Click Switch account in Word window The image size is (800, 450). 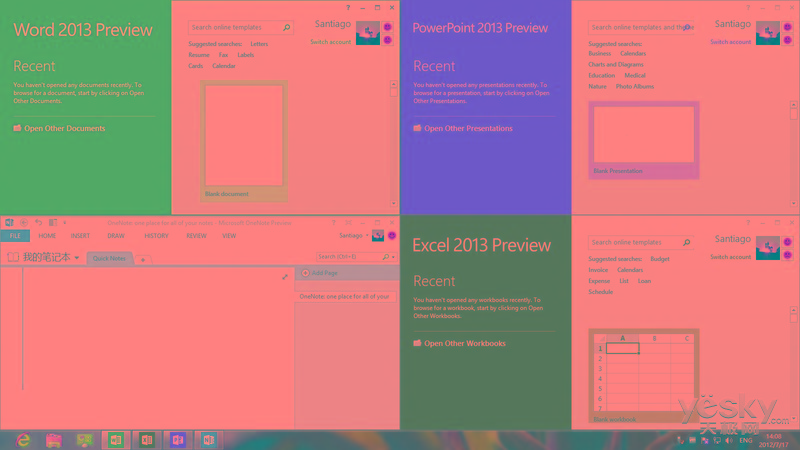tap(331, 42)
